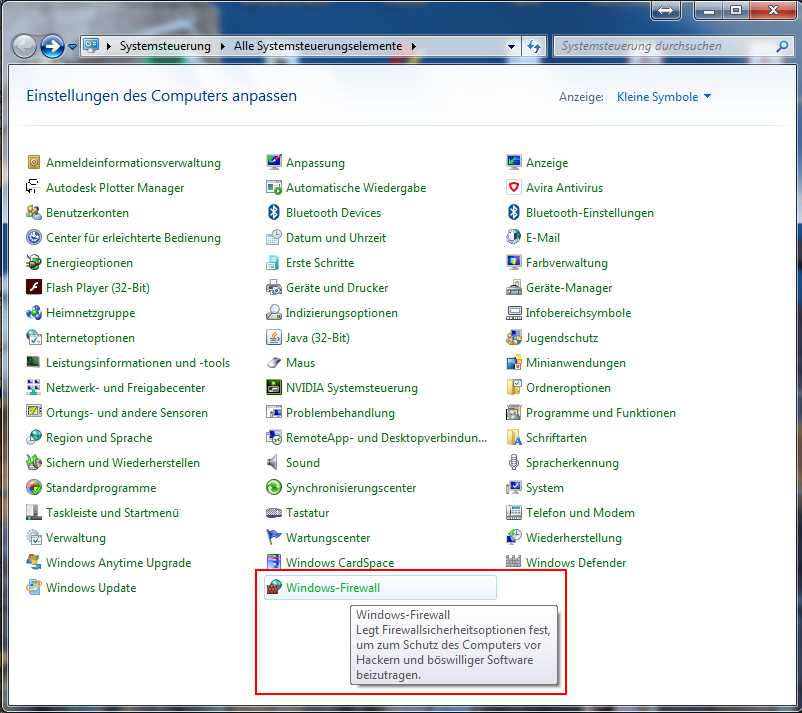Open the Kleine Symbole view dropdown
This screenshot has width=802, height=713.
pyautogui.click(x=663, y=97)
